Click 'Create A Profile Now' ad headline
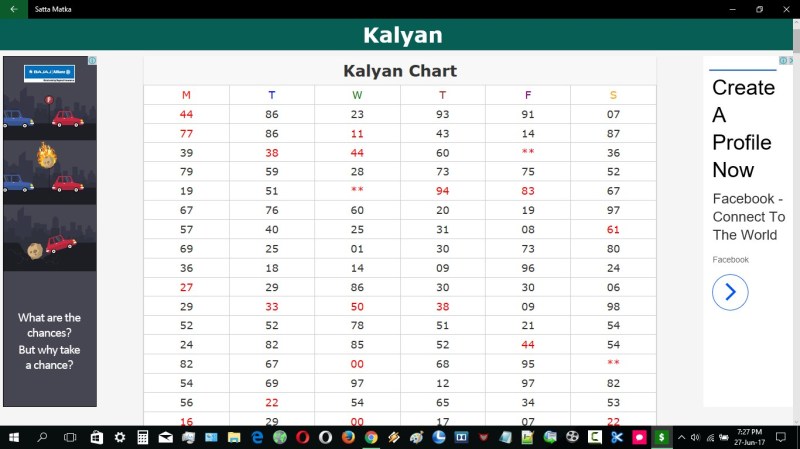800x449 pixels. click(743, 128)
